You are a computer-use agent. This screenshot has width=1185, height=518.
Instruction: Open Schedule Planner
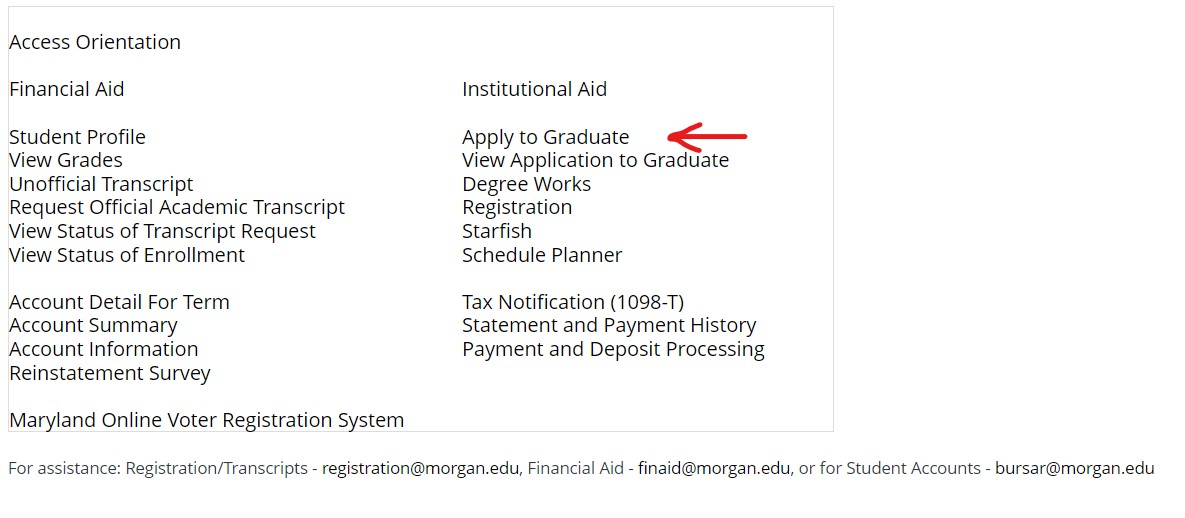[x=542, y=255]
